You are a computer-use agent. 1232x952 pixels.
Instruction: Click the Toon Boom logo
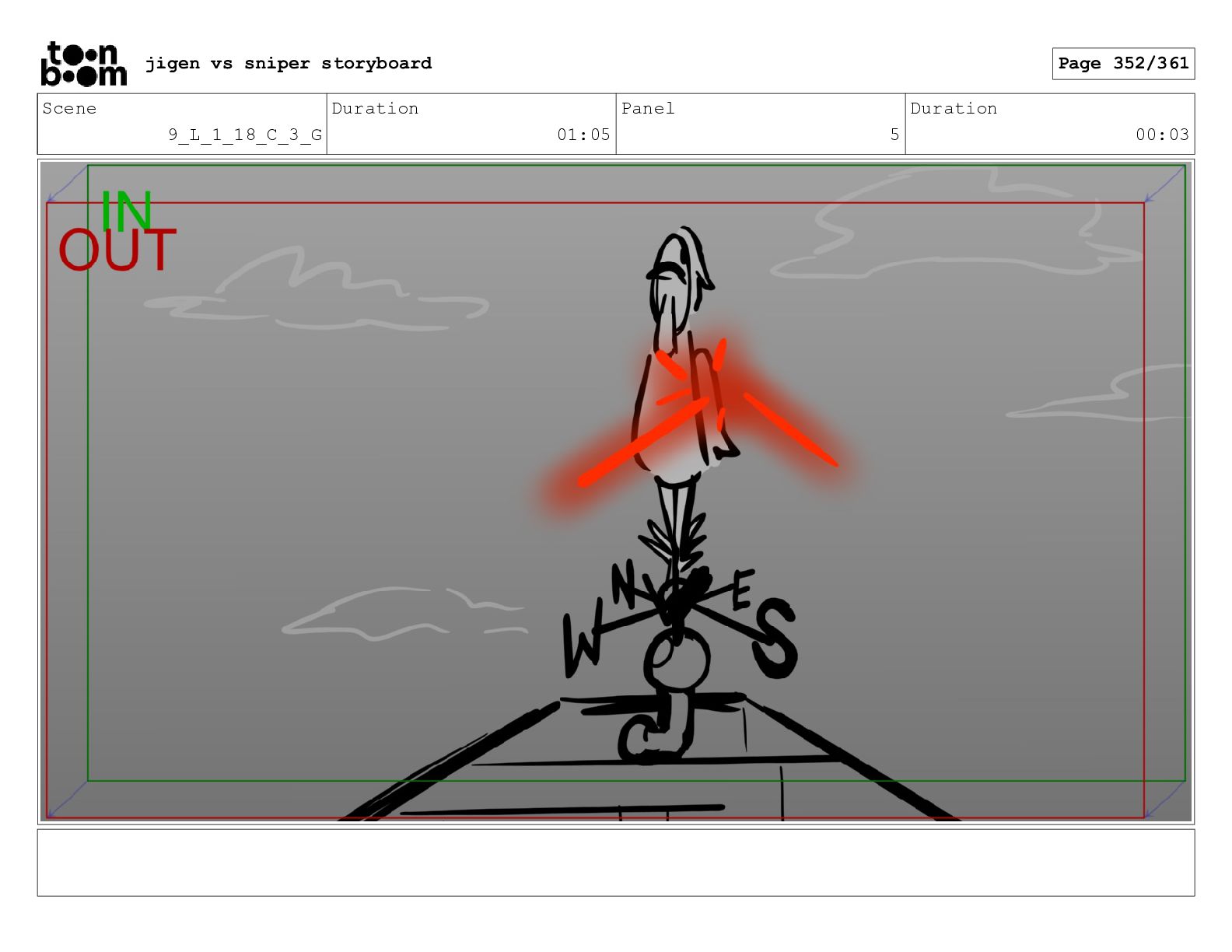pyautogui.click(x=83, y=63)
